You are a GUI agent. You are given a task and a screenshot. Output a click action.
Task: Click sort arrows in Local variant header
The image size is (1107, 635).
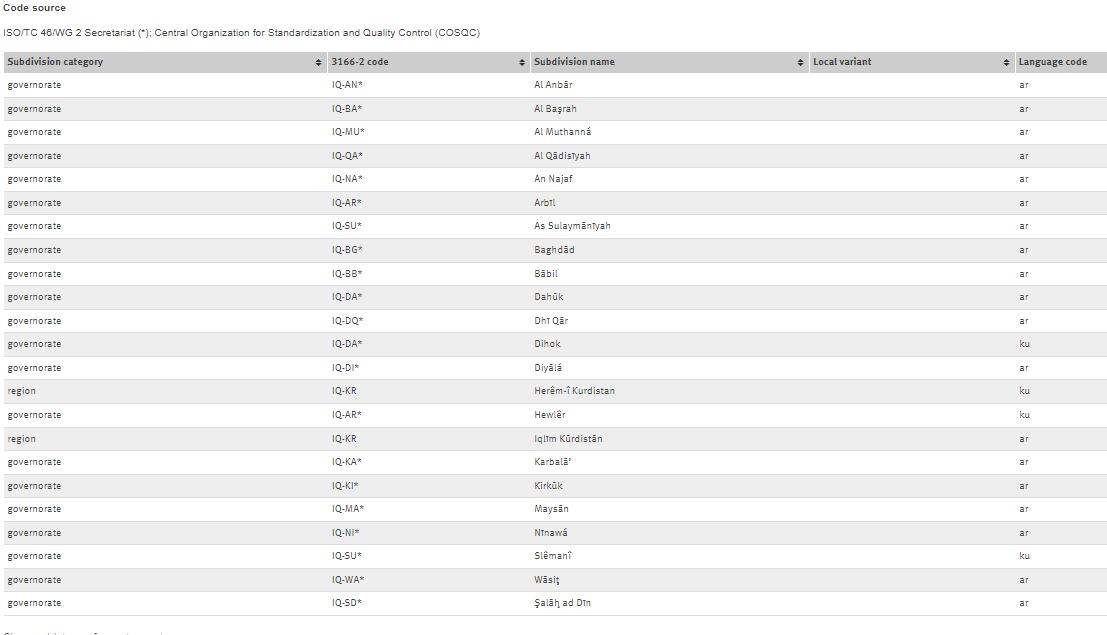[x=1006, y=62]
